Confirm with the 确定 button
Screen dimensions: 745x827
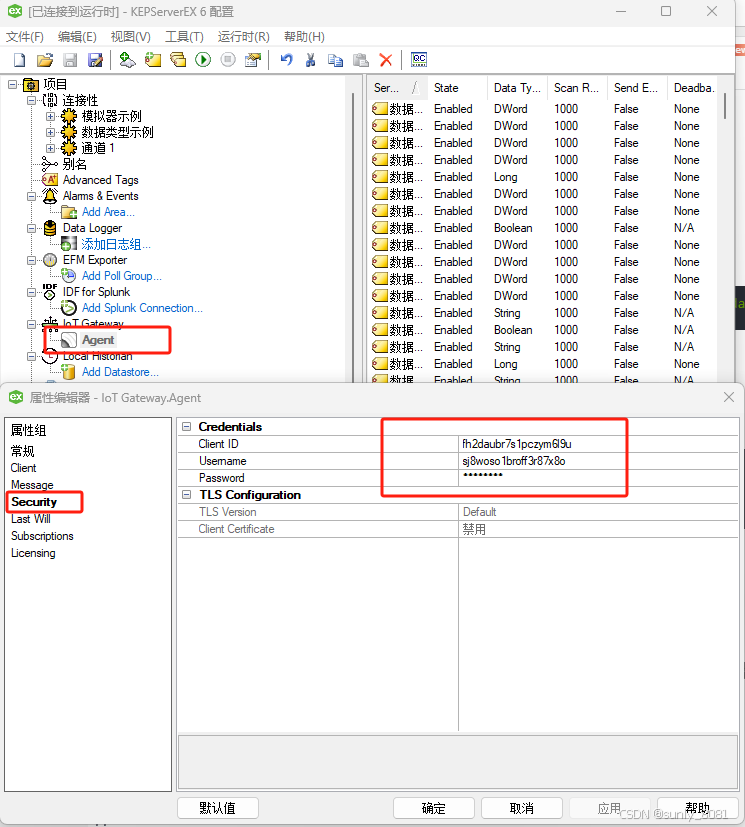(x=433, y=808)
